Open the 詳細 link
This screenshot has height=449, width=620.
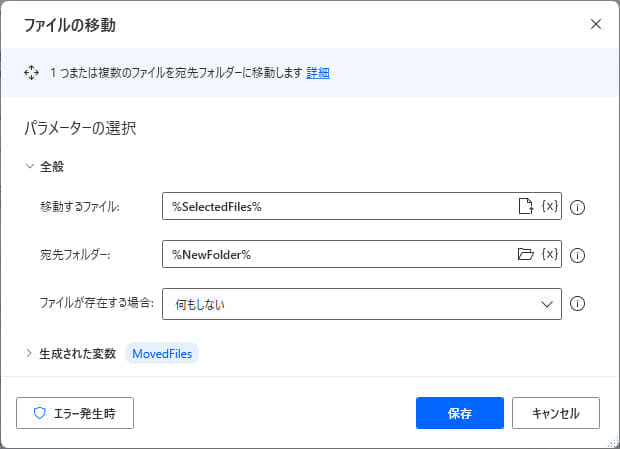pyautogui.click(x=318, y=73)
